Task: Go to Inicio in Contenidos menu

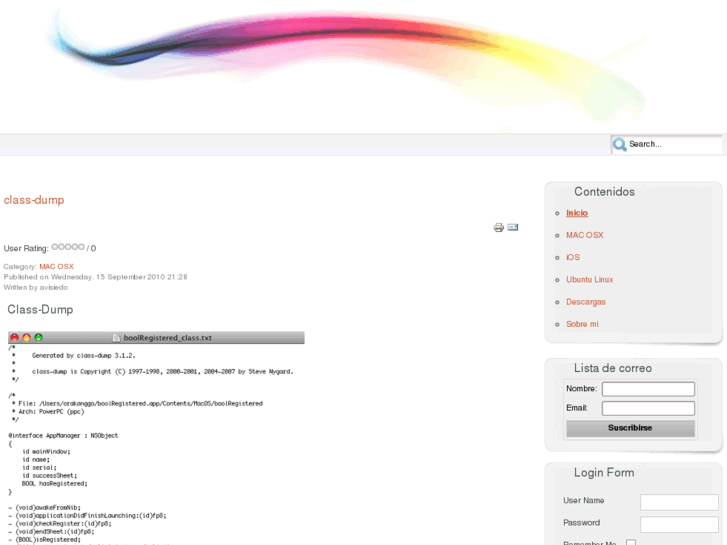Action: click(x=577, y=213)
